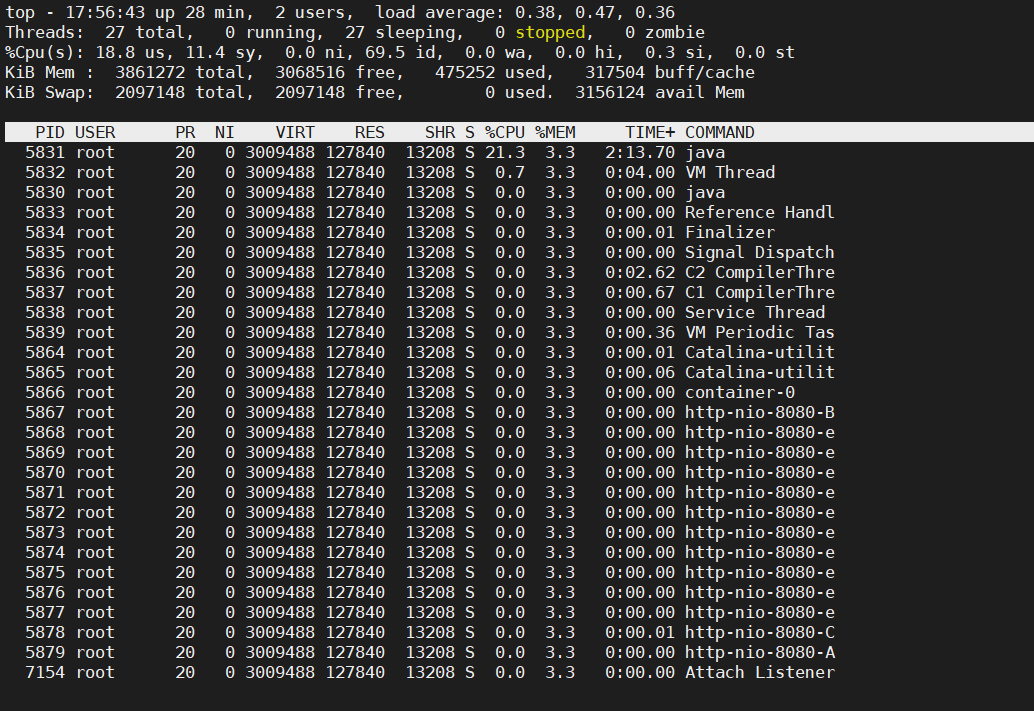Viewport: 1034px width, 711px height.
Task: Select the Finalizer process row
Action: 400,232
